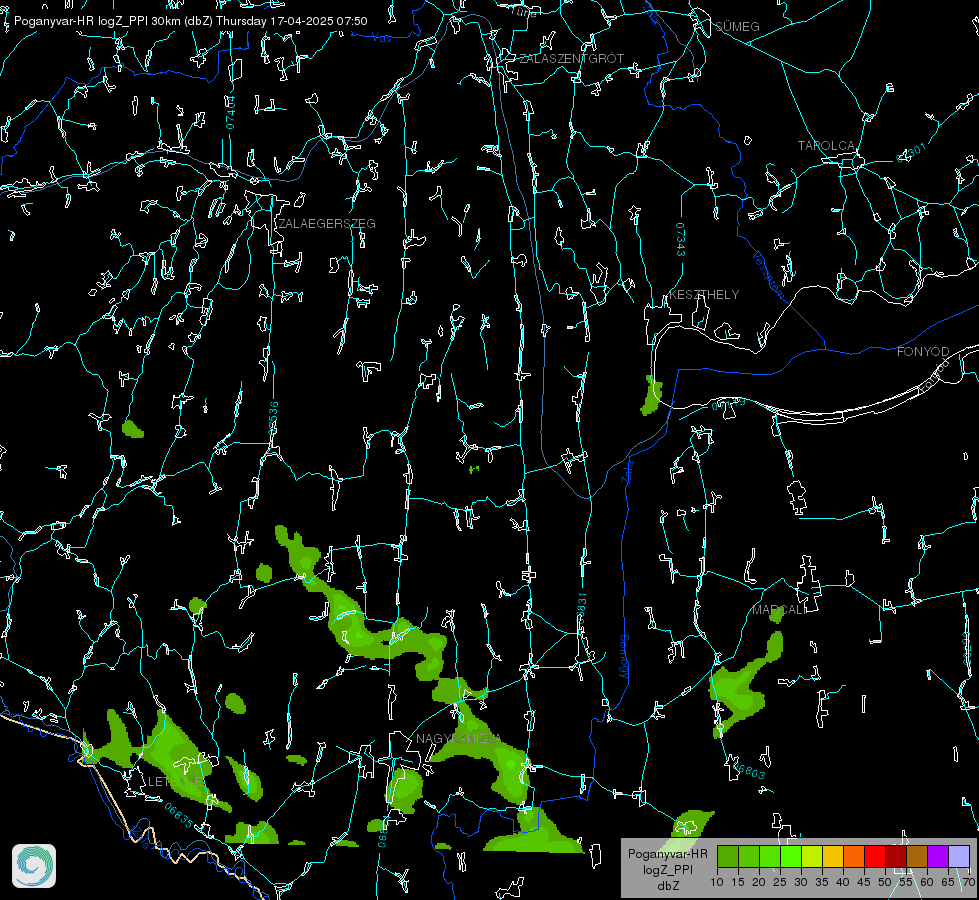Click the dbZ unit label in legend
The width and height of the screenshot is (979, 900).
pyautogui.click(x=667, y=886)
